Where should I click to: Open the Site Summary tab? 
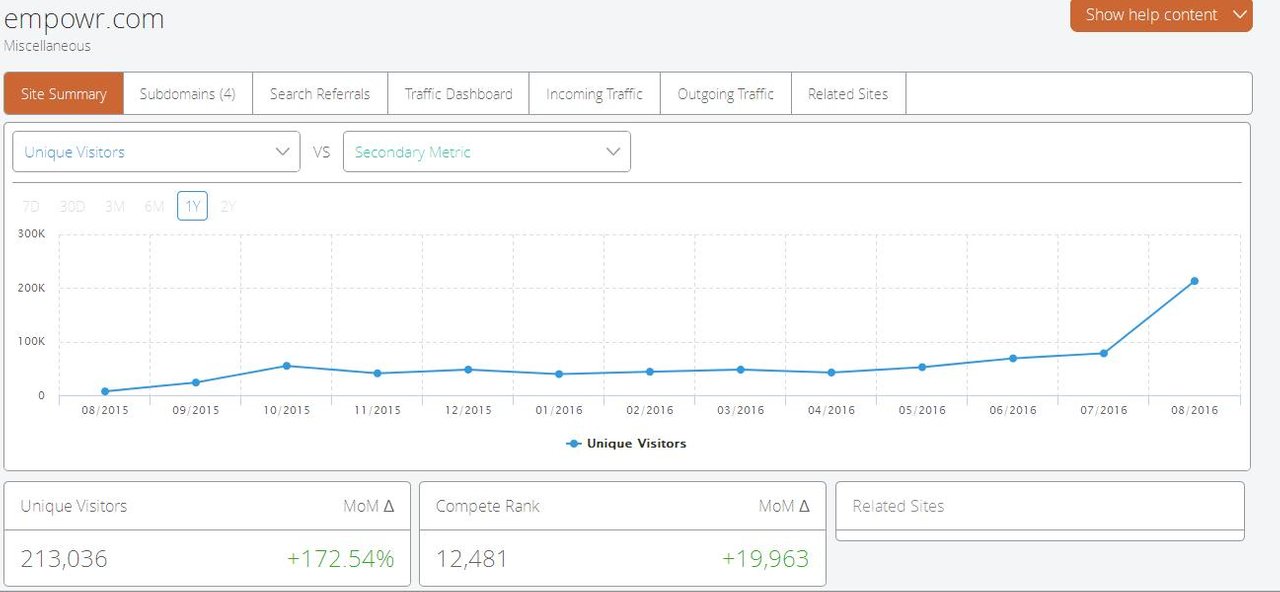tap(64, 94)
